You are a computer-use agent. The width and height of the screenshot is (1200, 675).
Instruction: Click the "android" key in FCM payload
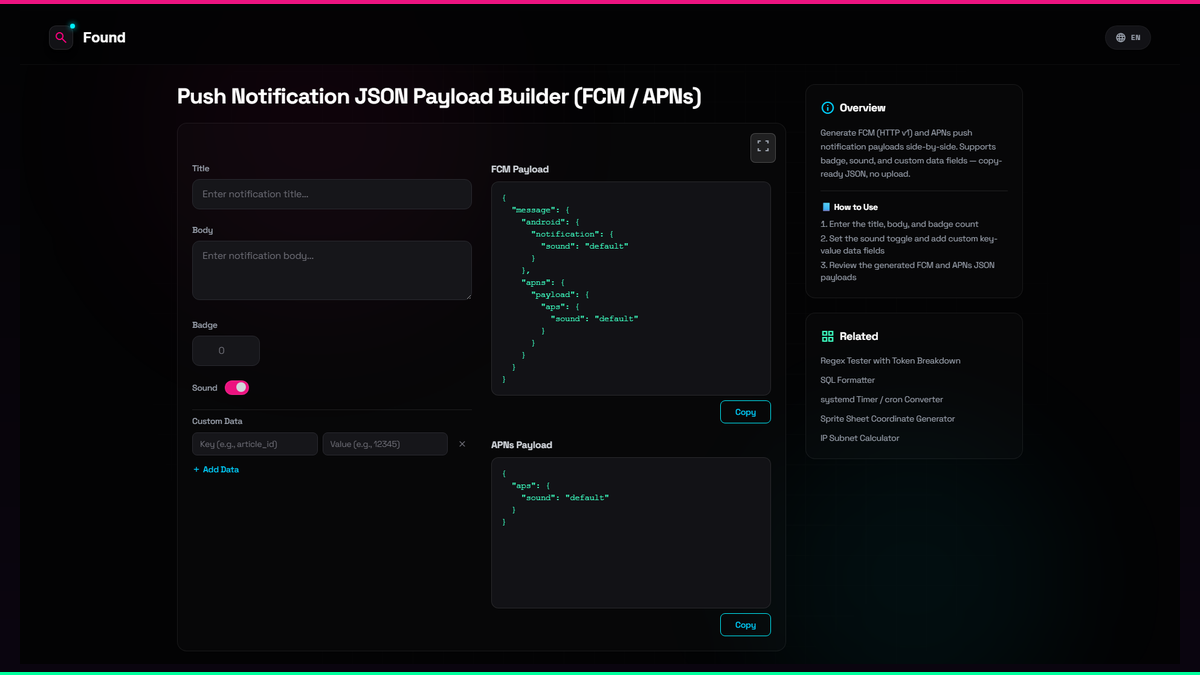(x=543, y=222)
